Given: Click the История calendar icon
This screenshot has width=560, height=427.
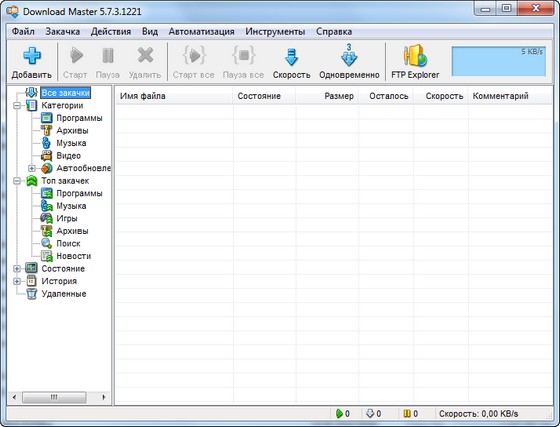Looking at the screenshot, I should coord(31,281).
